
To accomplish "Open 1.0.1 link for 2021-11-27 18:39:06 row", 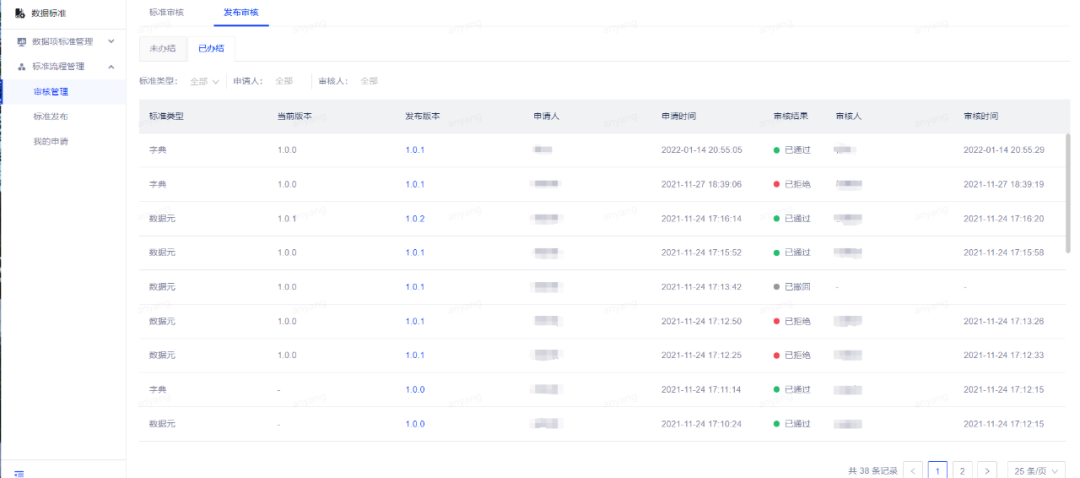I will coord(415,184).
